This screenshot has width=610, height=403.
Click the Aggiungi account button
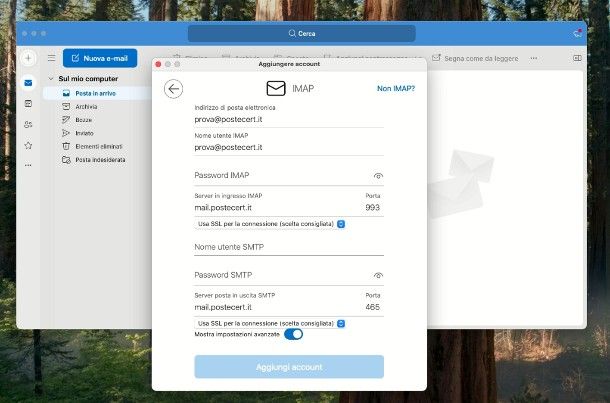tap(289, 367)
